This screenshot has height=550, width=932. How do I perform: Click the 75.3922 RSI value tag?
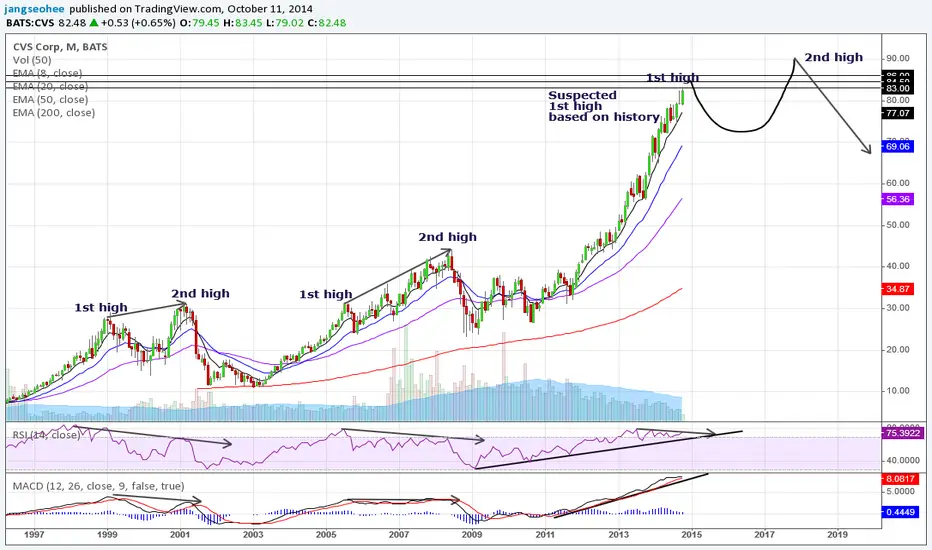coord(902,433)
